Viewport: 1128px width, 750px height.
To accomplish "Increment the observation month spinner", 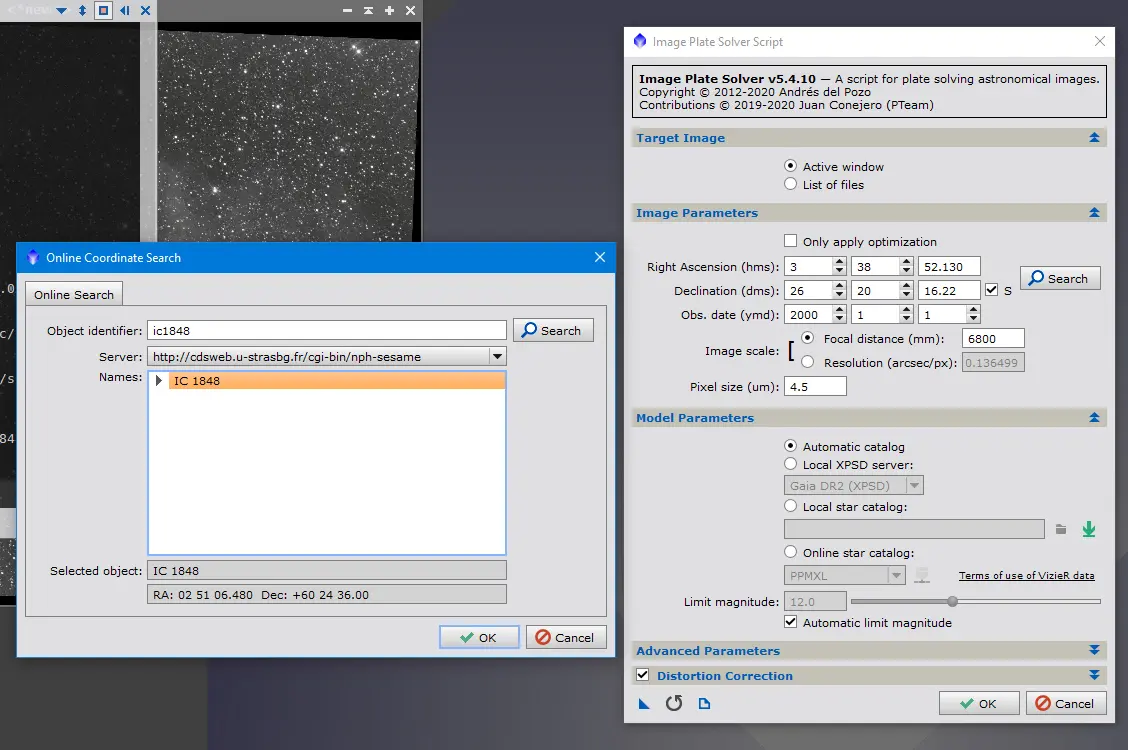I will point(906,309).
